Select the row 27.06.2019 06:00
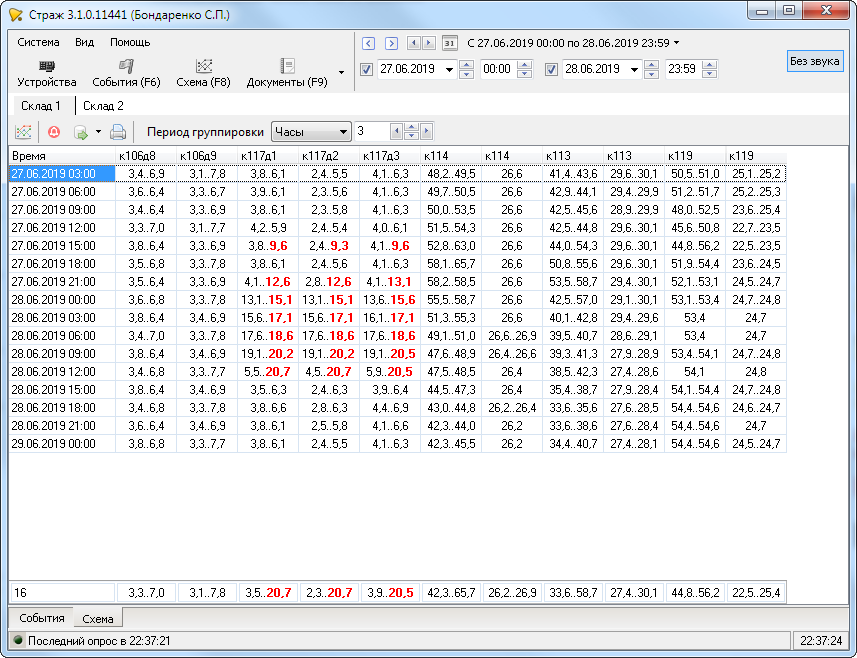 pos(397,192)
